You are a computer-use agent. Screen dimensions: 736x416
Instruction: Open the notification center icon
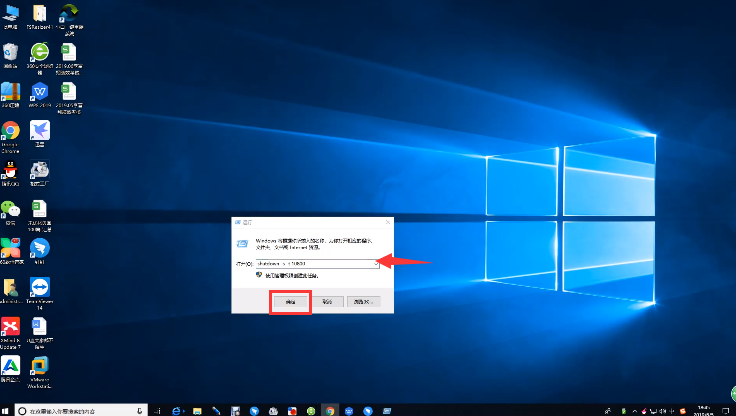pyautogui.click(x=725, y=411)
